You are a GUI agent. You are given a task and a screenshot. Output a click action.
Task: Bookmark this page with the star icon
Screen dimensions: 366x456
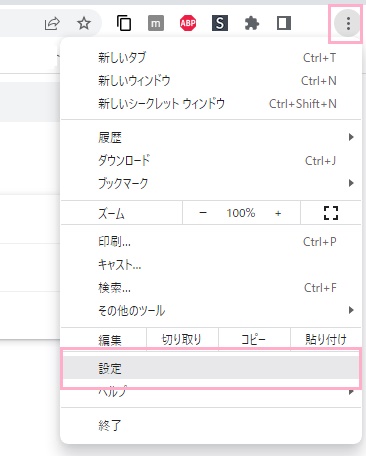click(x=84, y=23)
